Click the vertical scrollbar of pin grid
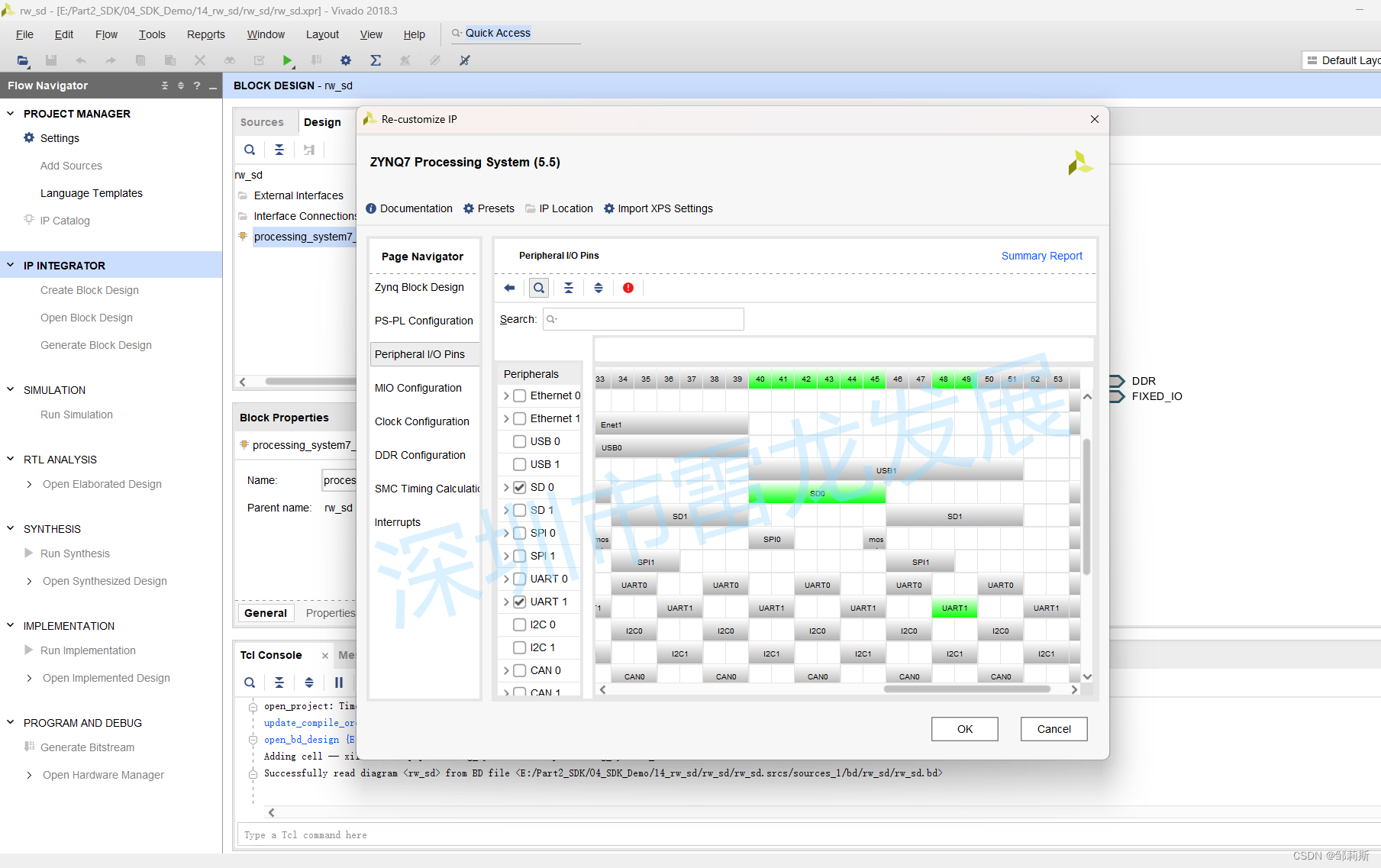 pos(1086,505)
